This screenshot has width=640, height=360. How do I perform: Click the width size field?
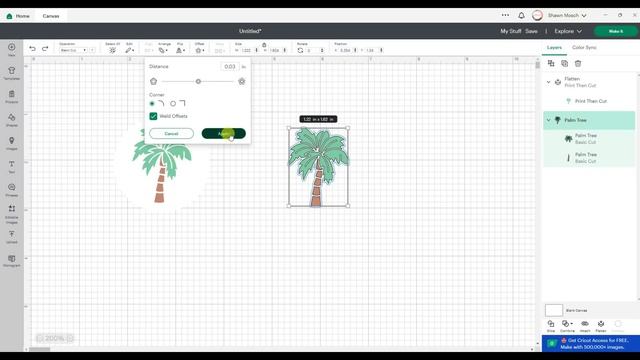click(x=247, y=50)
